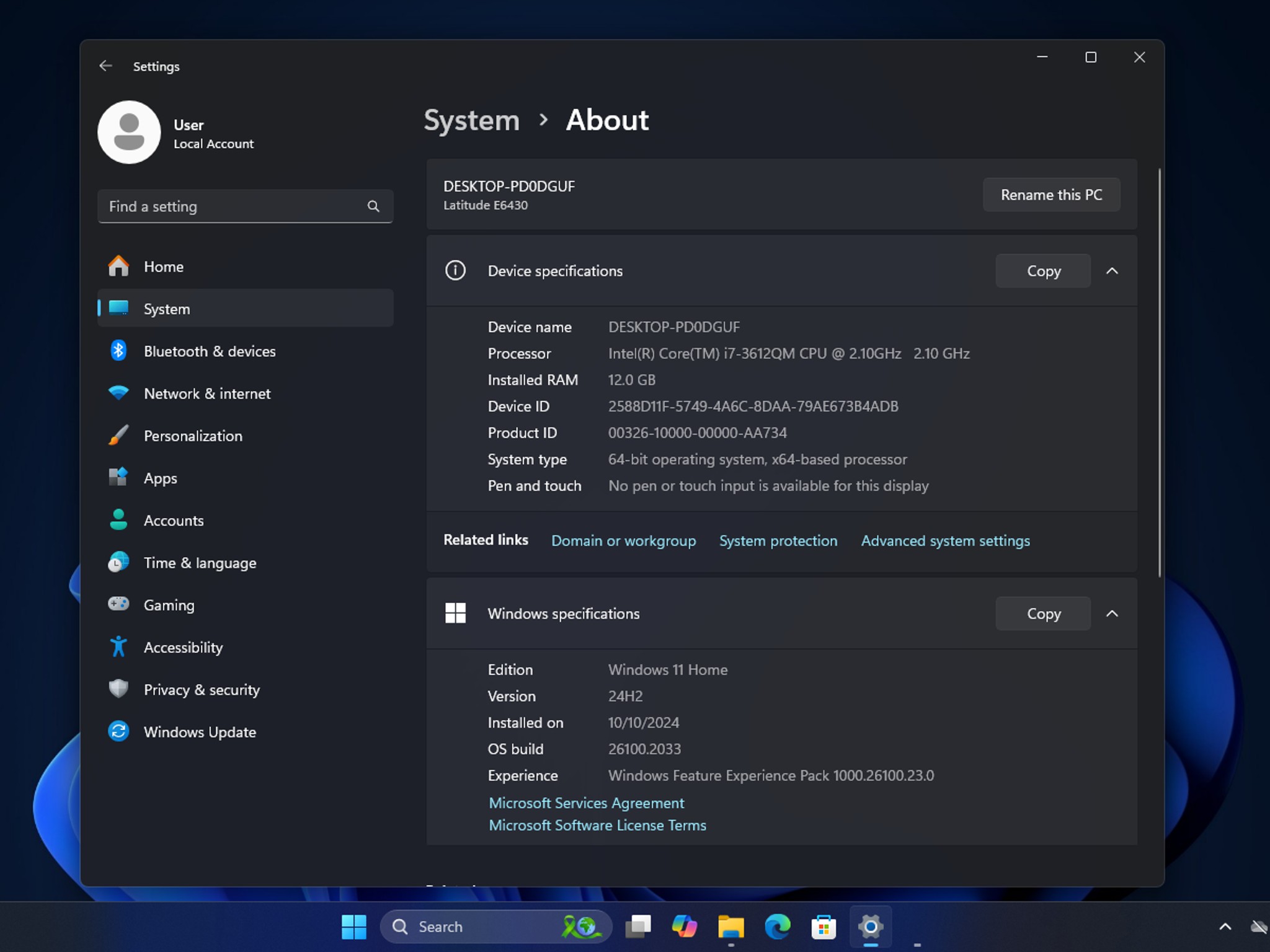
Task: Open Accounts settings
Action: pos(245,521)
